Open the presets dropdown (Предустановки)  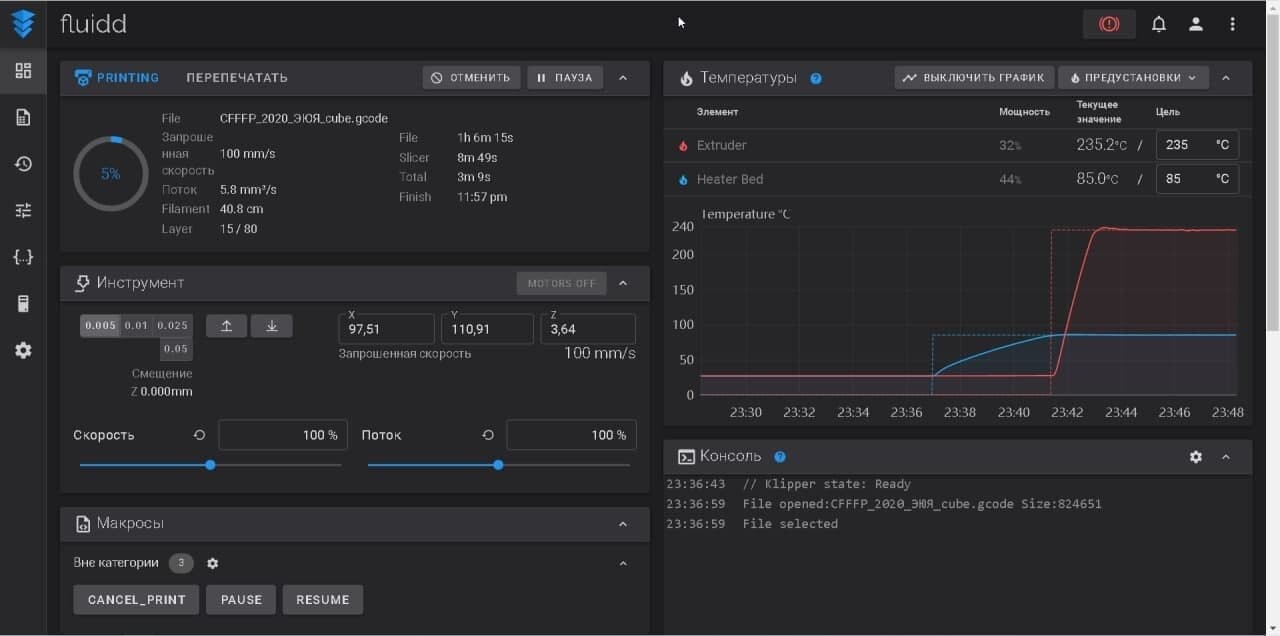(1133, 78)
